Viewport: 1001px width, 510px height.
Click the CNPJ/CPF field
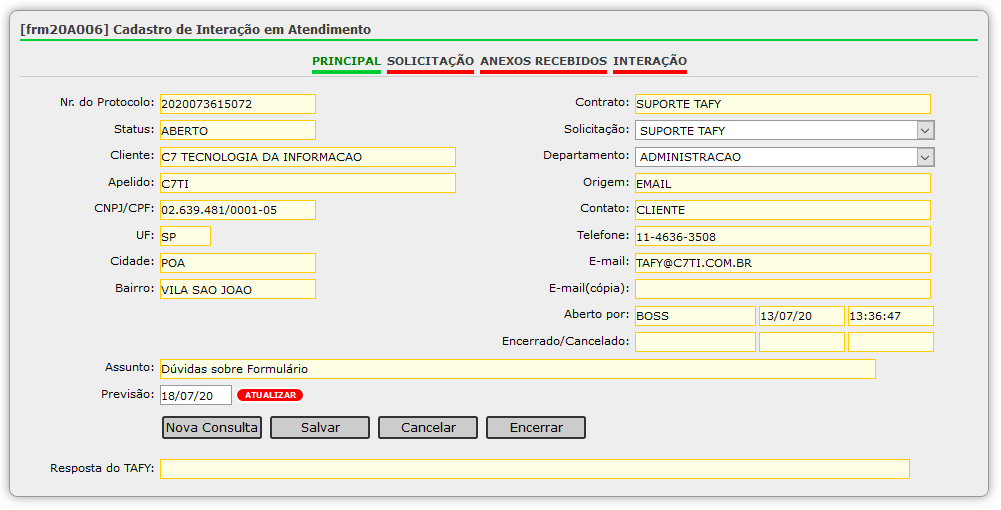pos(237,210)
